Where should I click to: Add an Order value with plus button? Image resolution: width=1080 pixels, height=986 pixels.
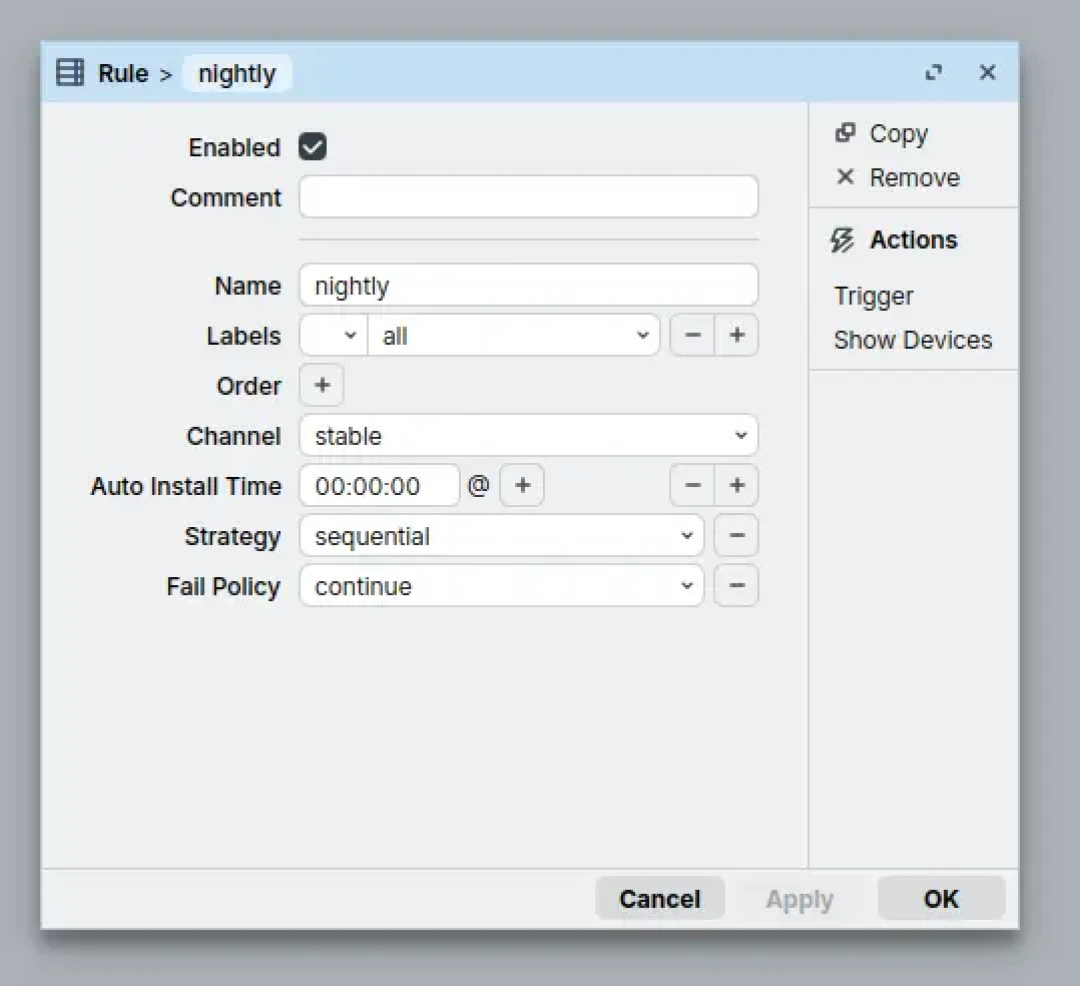click(x=322, y=386)
